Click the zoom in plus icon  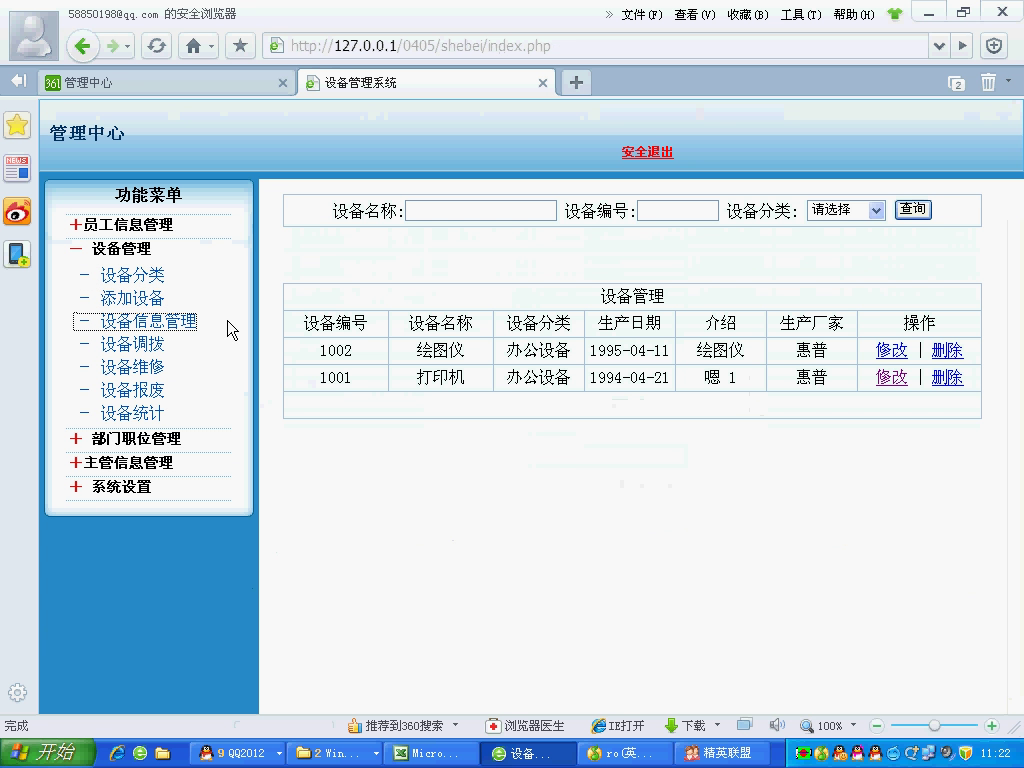pos(991,726)
